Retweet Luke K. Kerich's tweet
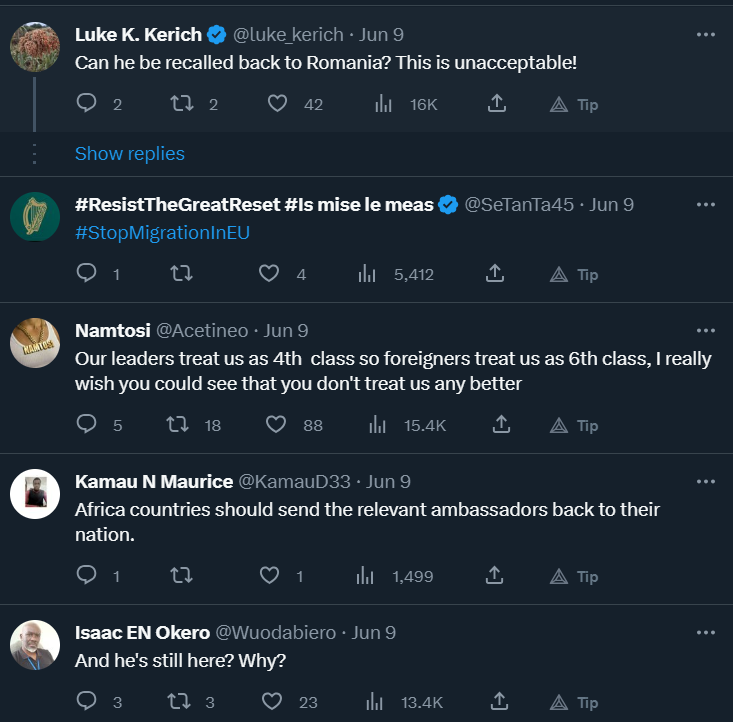The height and width of the screenshot is (722, 733). point(180,103)
